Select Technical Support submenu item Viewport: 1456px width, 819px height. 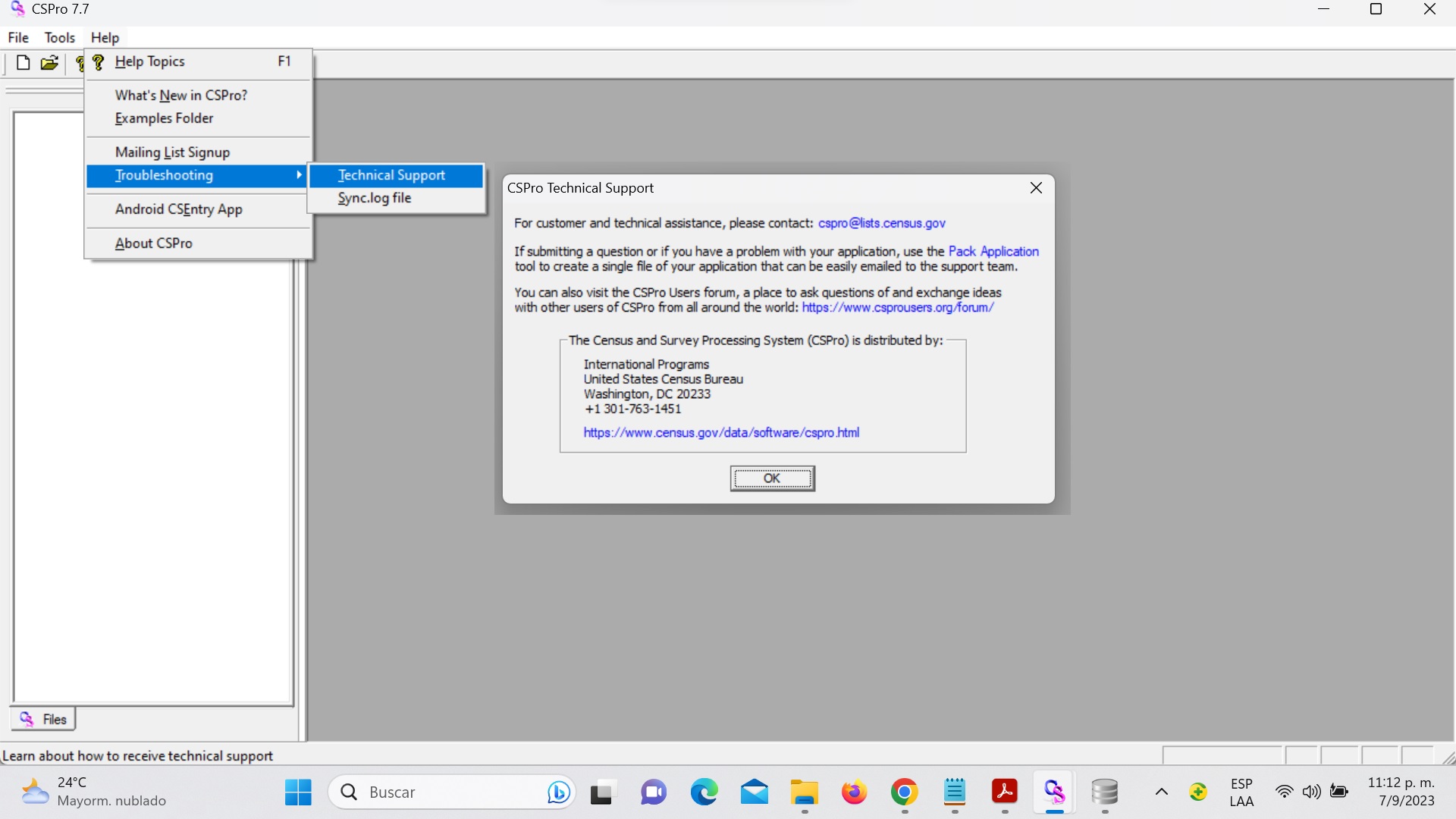pyautogui.click(x=396, y=175)
